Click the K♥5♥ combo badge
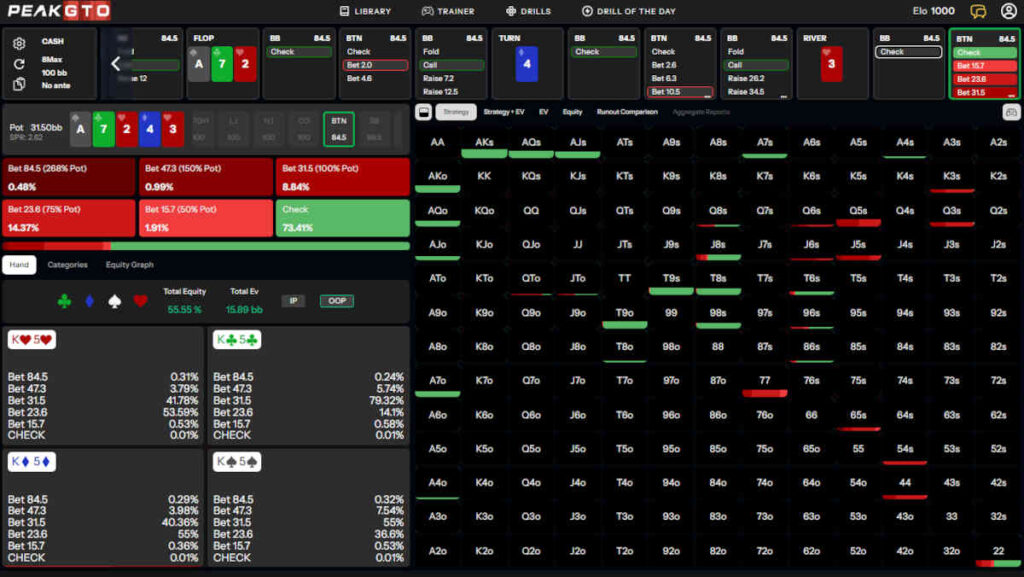Screen dimensions: 1024x577 pos(31,339)
